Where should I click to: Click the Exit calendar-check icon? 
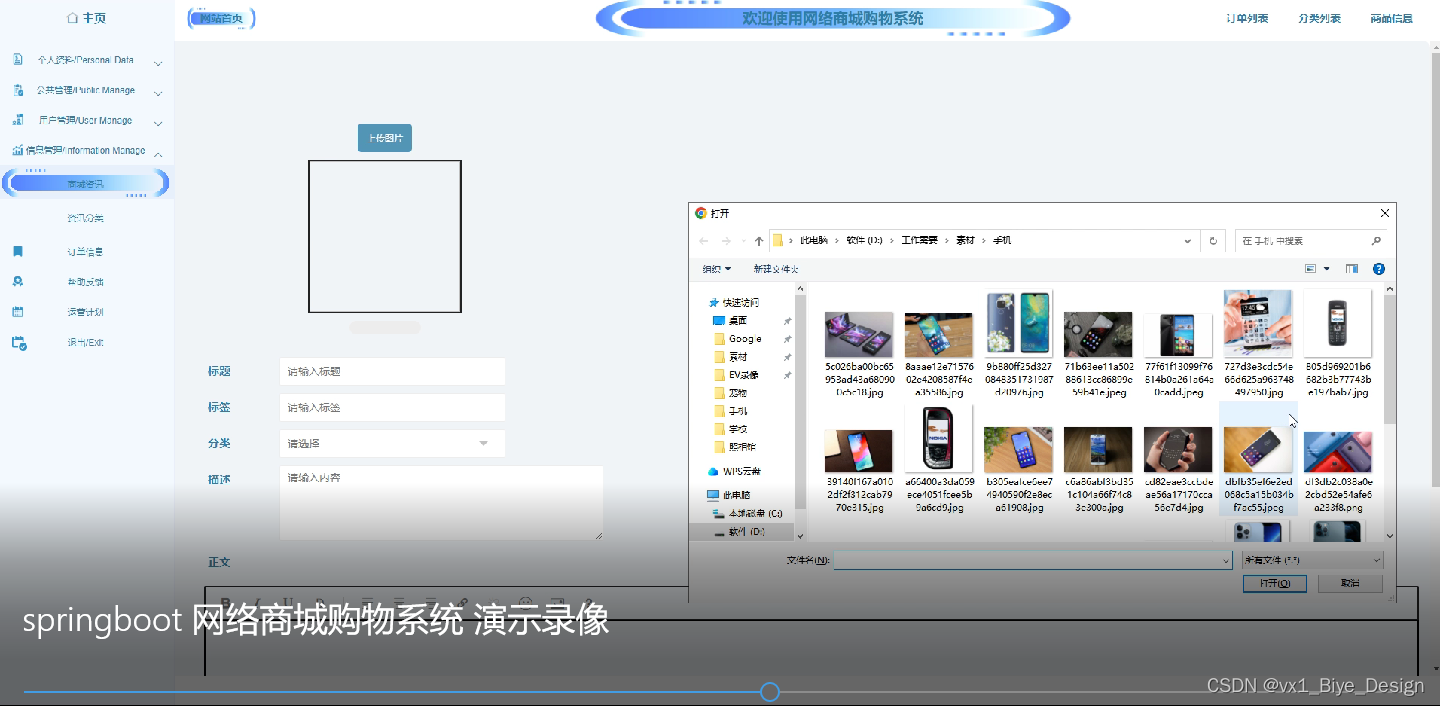(x=18, y=343)
